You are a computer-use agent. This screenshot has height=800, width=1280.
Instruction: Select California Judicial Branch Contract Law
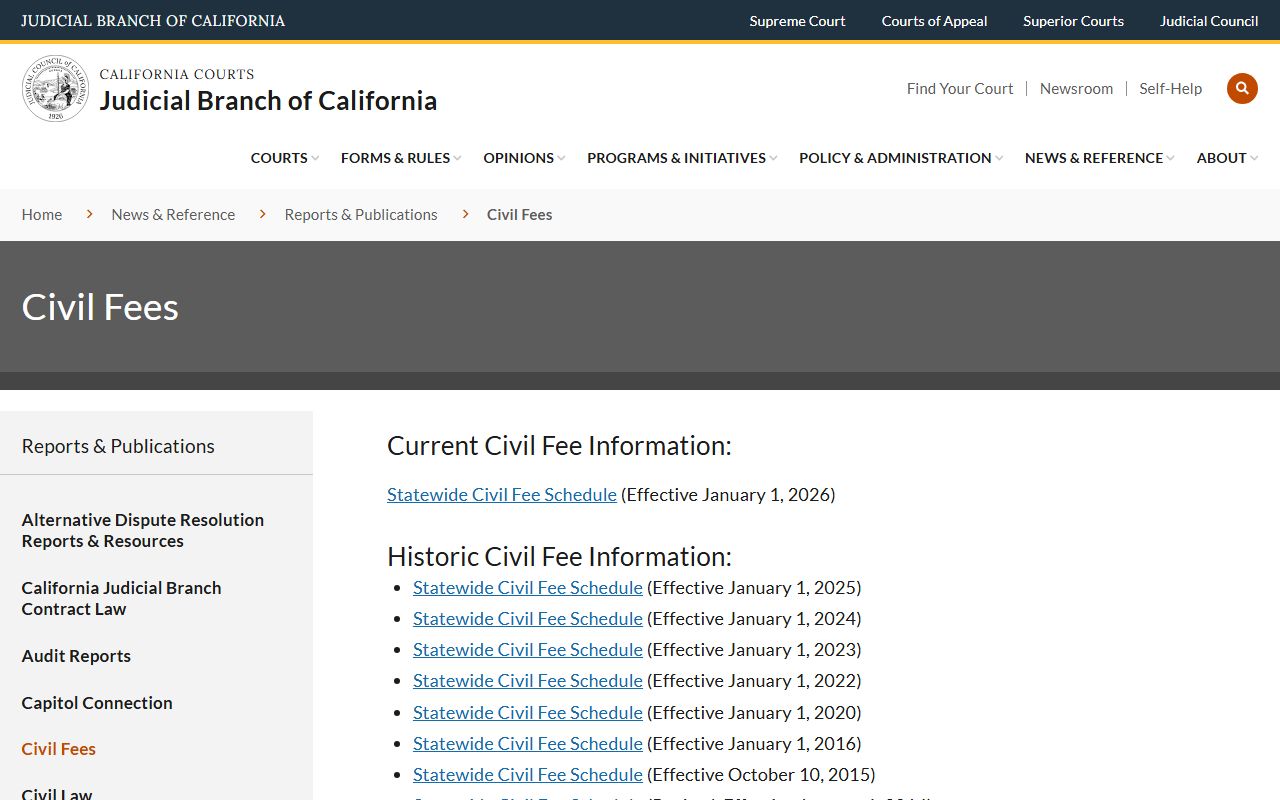coord(121,598)
